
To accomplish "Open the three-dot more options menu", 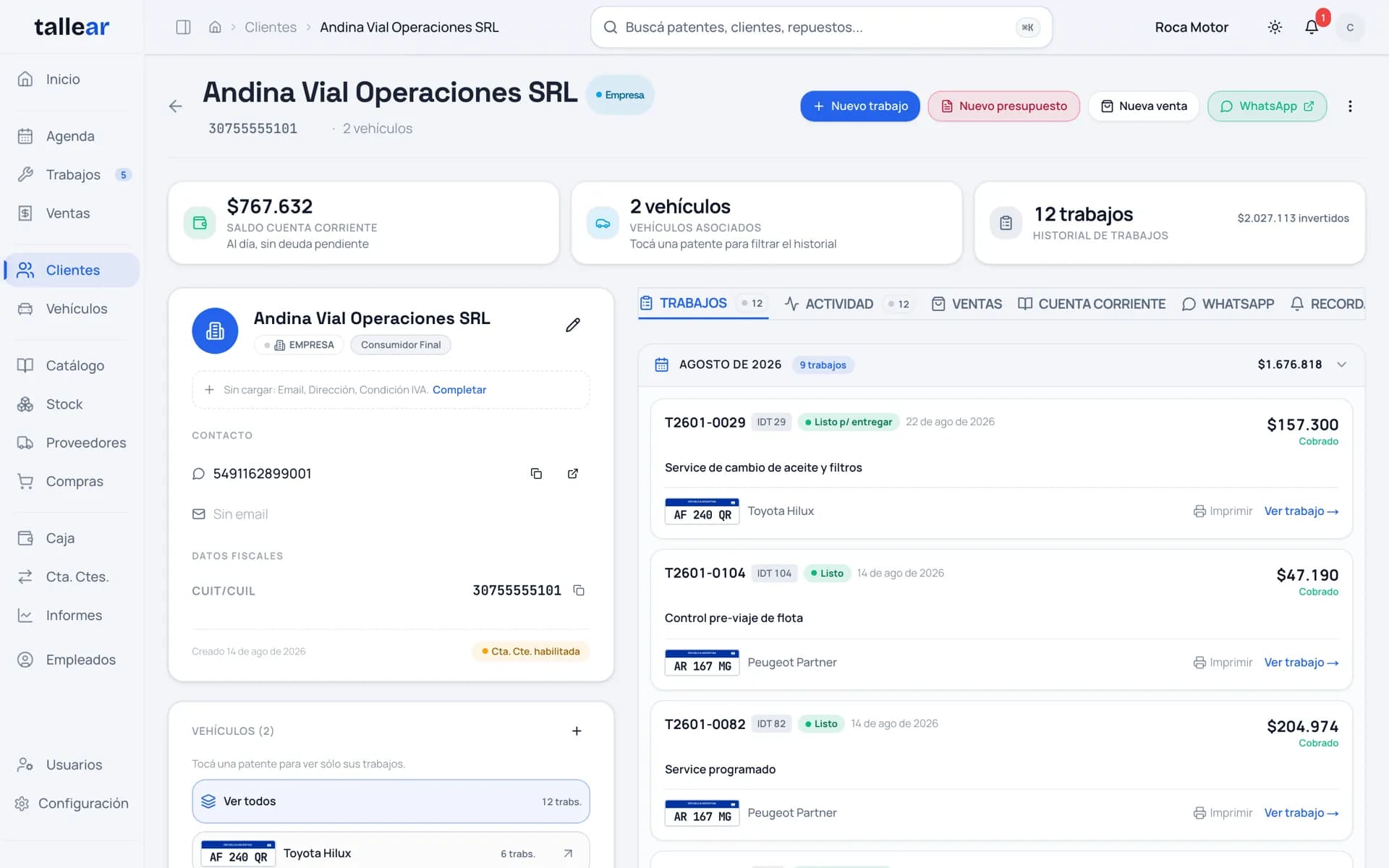I will 1350,106.
